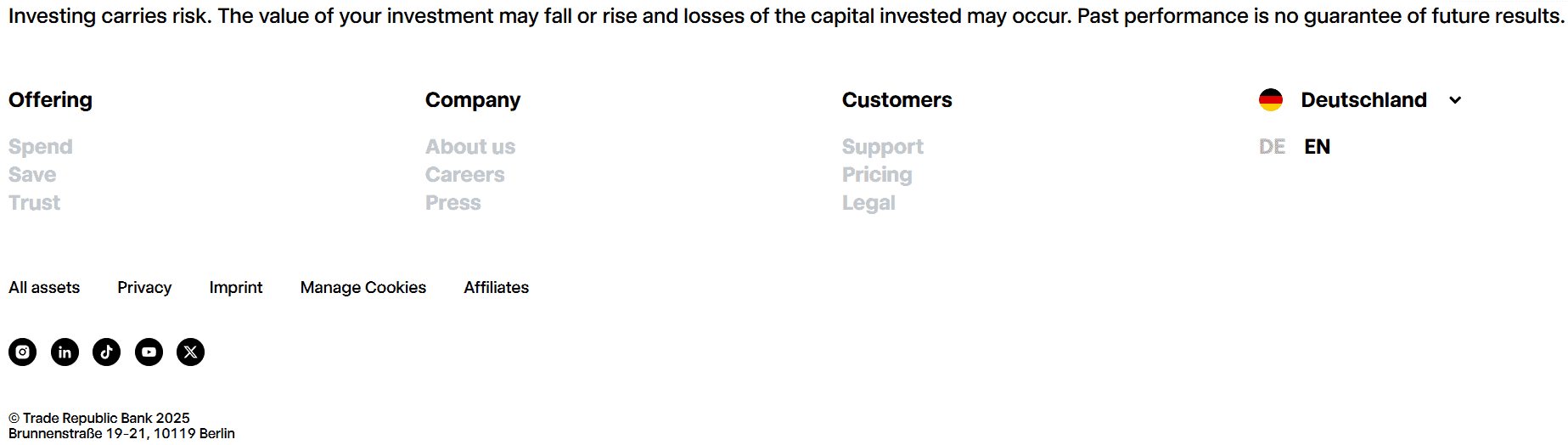Visit the Careers page
Screen dimensions: 1568x445
[x=464, y=175]
